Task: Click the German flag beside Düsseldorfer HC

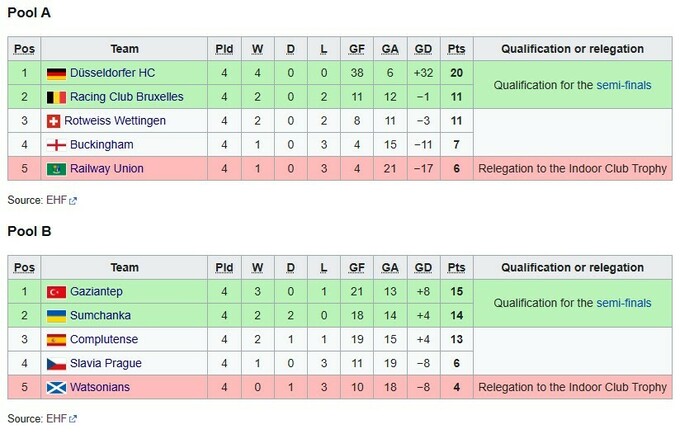Action: click(x=56, y=73)
